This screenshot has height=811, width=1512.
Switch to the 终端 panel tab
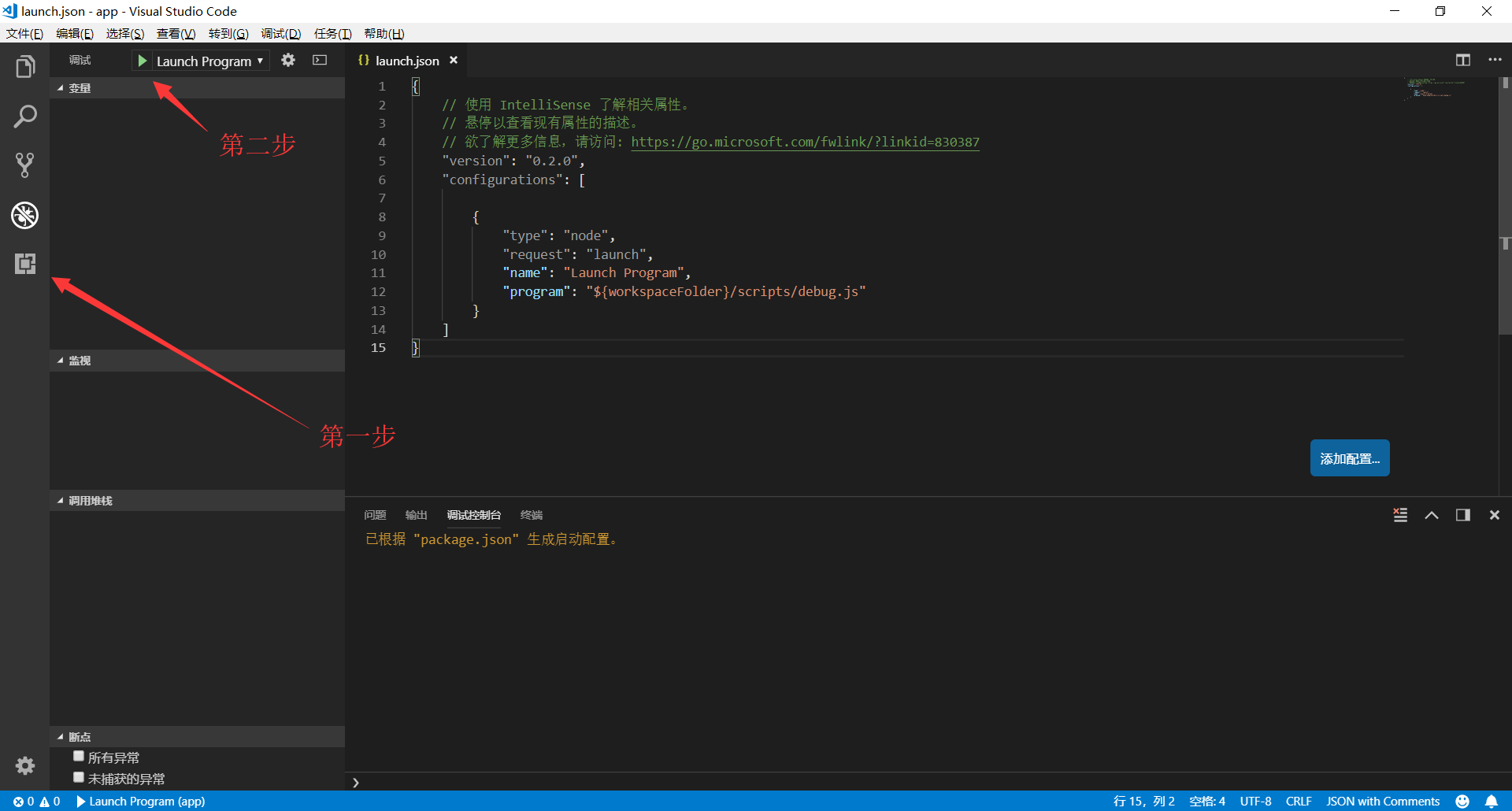[x=532, y=515]
